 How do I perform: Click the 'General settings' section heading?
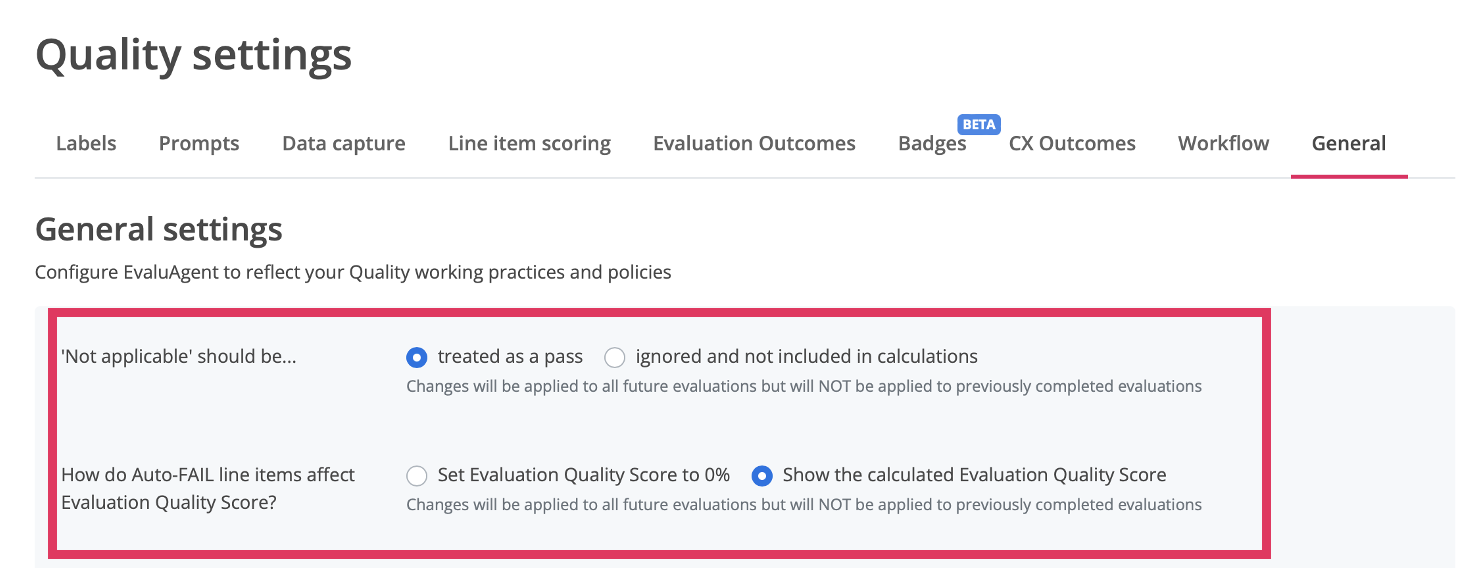coord(159,230)
